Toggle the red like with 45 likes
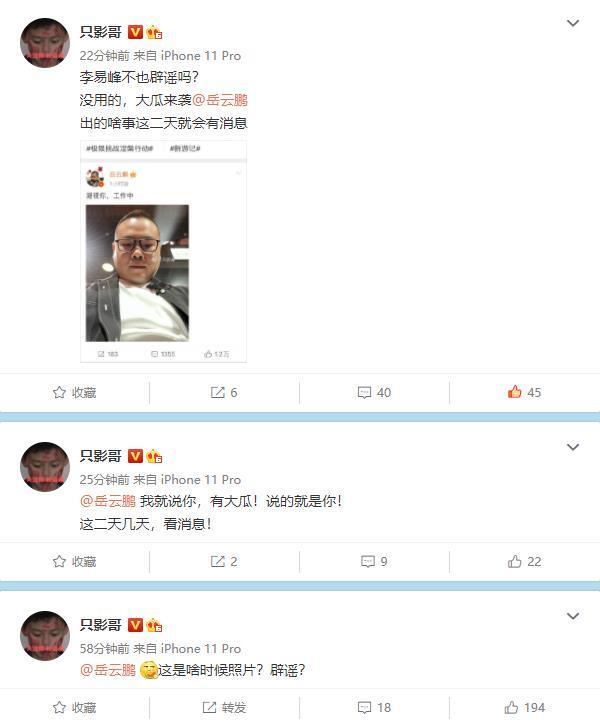Image resolution: width=600 pixels, height=725 pixels. click(x=524, y=392)
